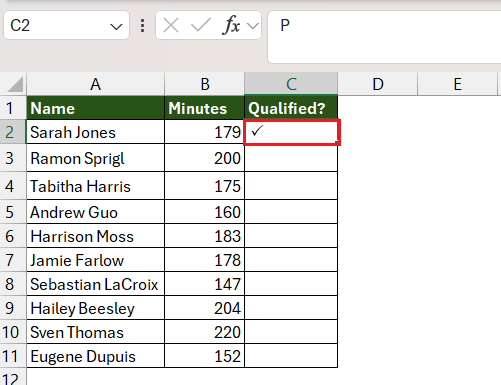Select the Ramon Sprigl name cell
This screenshot has height=385, width=501.
[x=95, y=158]
